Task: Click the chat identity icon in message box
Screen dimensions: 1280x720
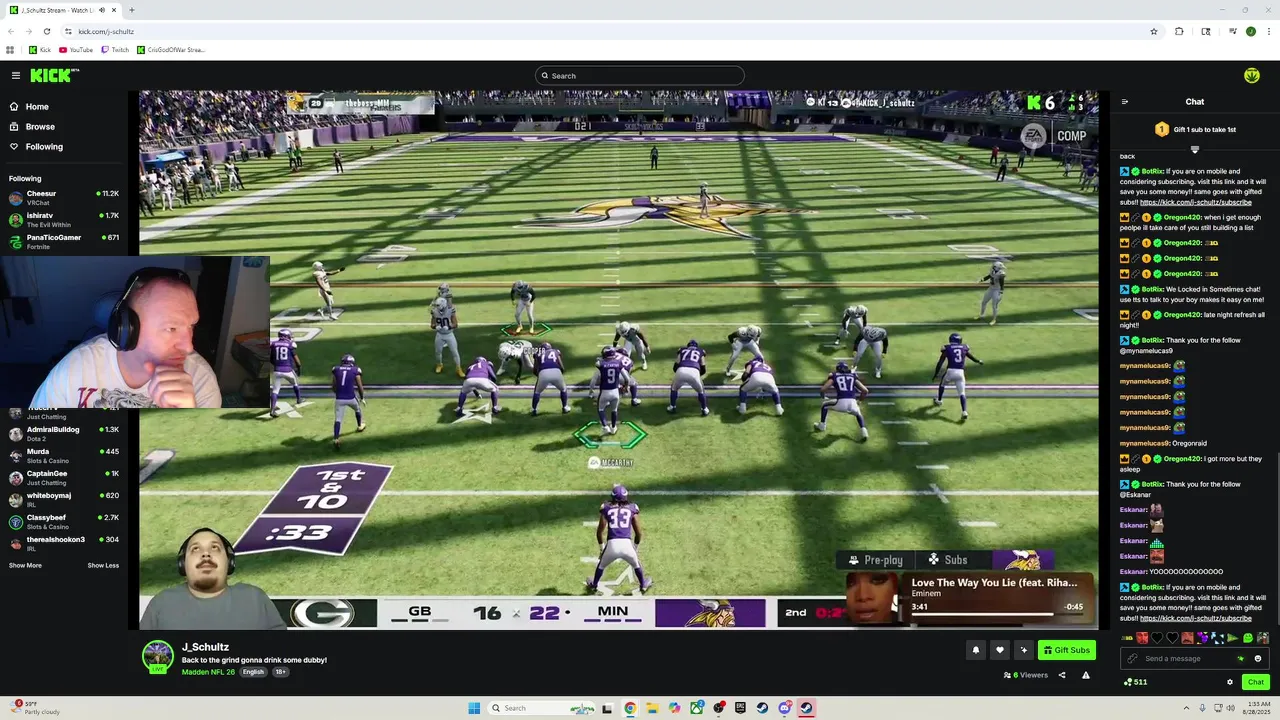Action: (x=1132, y=658)
